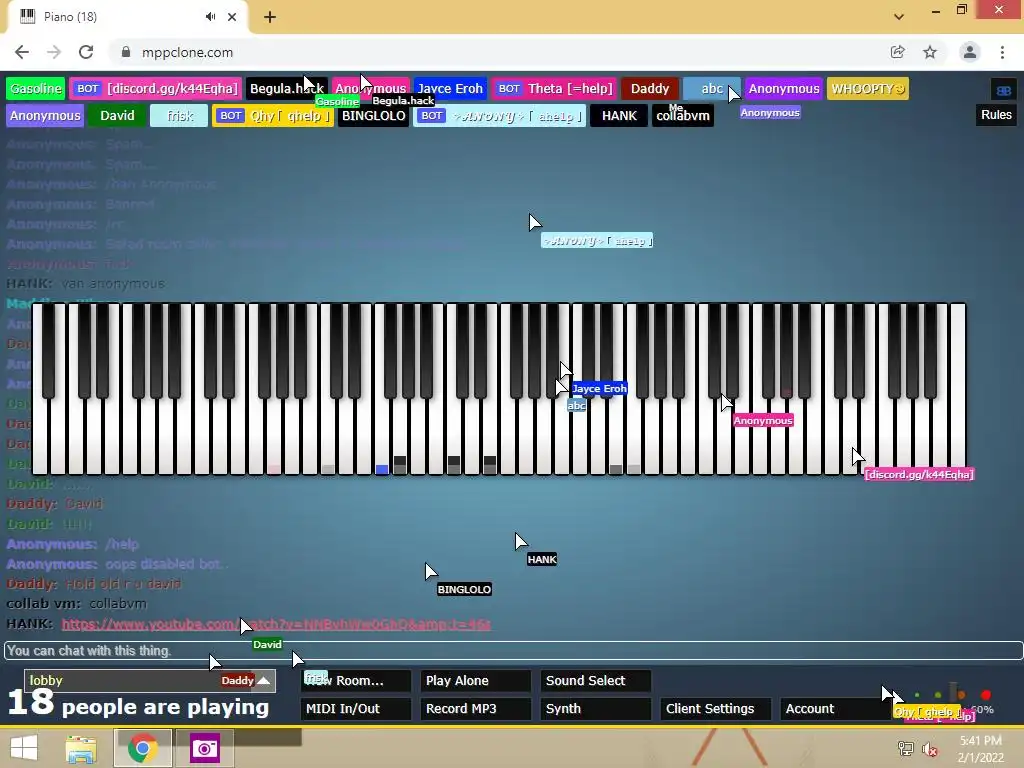The image size is (1024, 768).
Task: Open the tab search chevron
Action: point(899,17)
